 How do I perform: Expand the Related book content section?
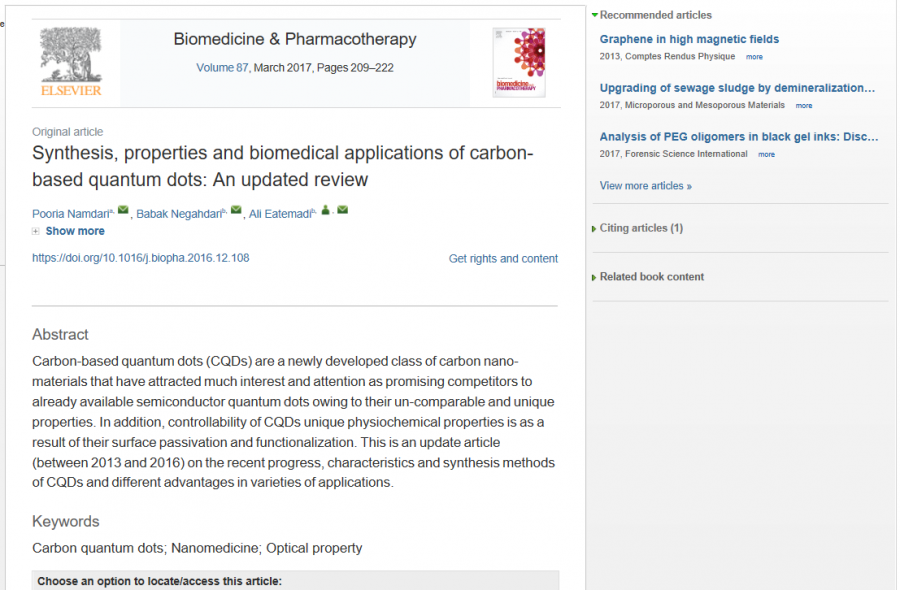coord(595,277)
